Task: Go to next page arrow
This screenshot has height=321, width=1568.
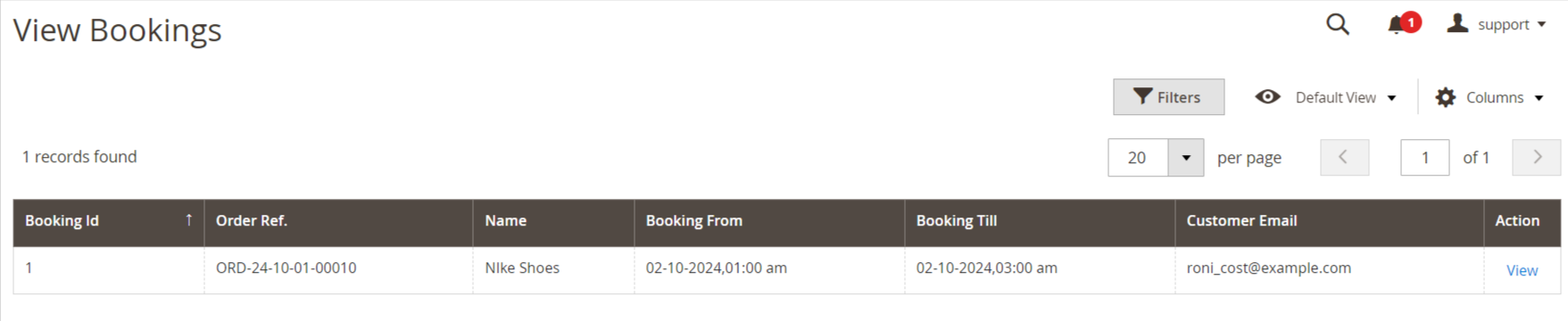Action: pyautogui.click(x=1537, y=157)
